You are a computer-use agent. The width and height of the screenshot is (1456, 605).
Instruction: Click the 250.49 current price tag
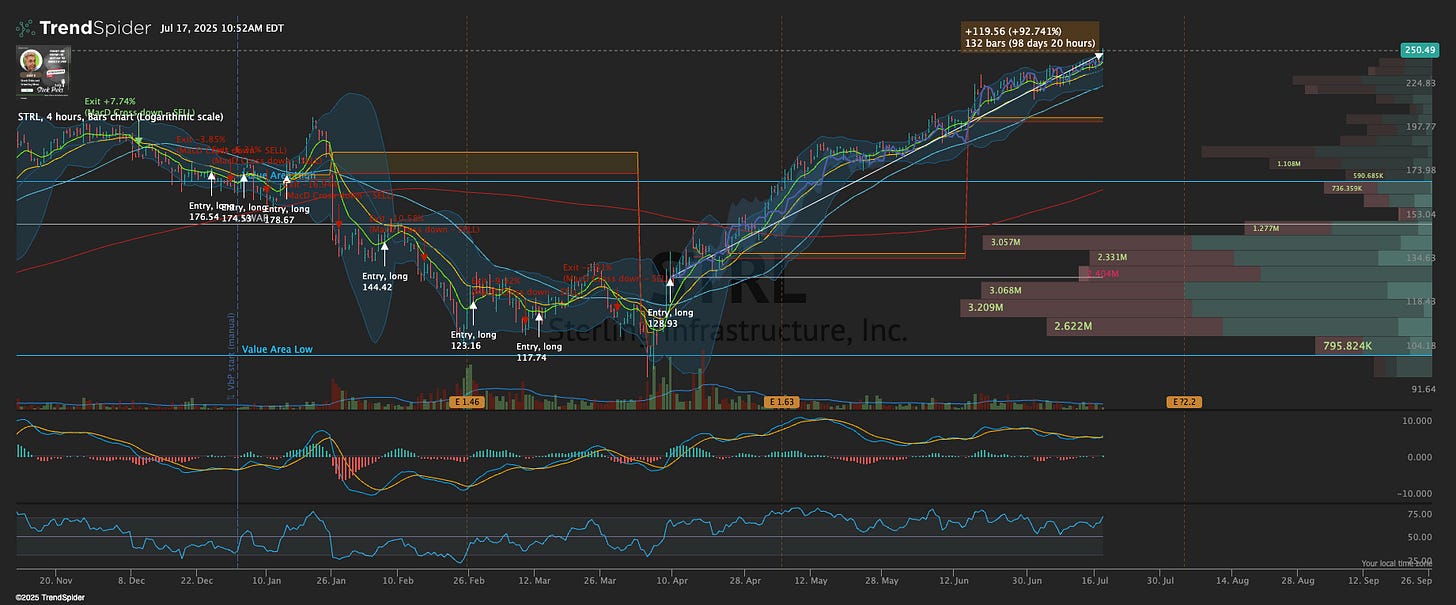coord(1420,50)
